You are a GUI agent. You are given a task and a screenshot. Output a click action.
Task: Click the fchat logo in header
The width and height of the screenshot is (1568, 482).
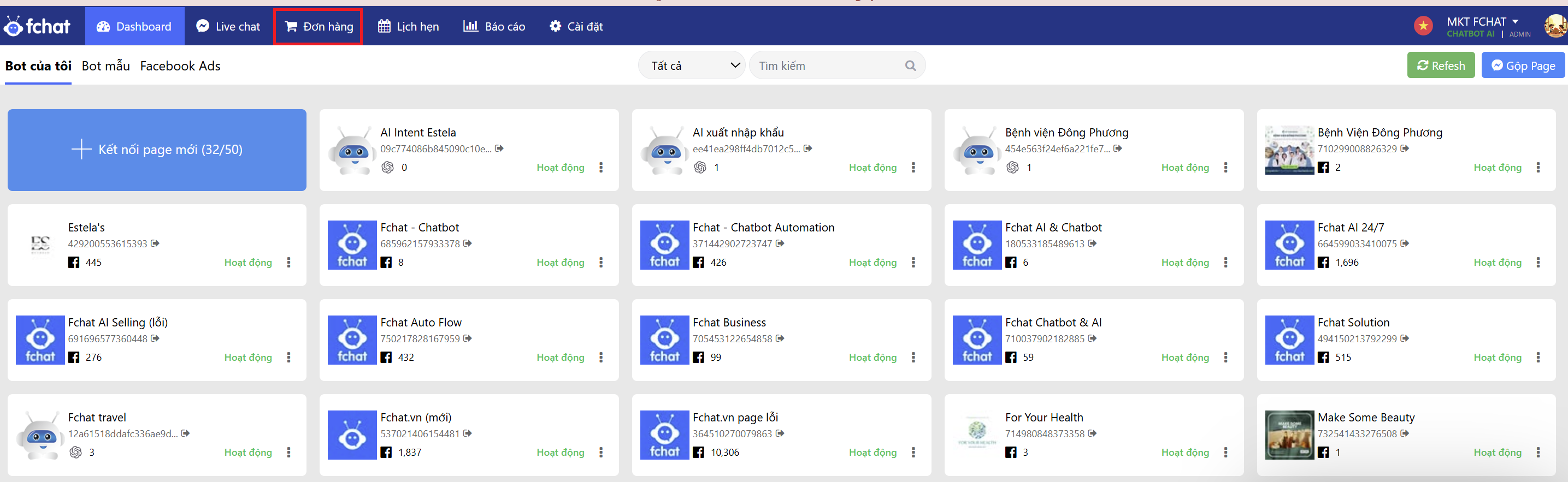pos(37,26)
